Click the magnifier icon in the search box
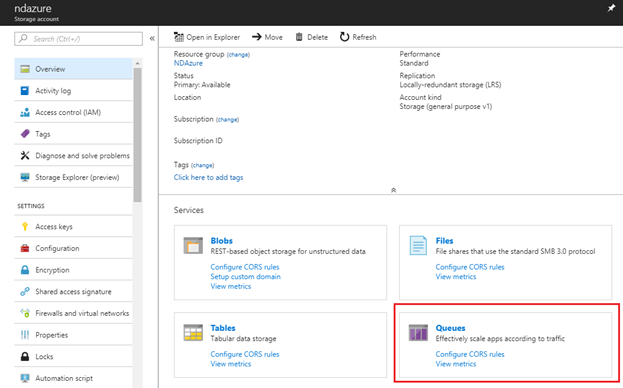Image resolution: width=623 pixels, height=388 pixels. [23, 39]
